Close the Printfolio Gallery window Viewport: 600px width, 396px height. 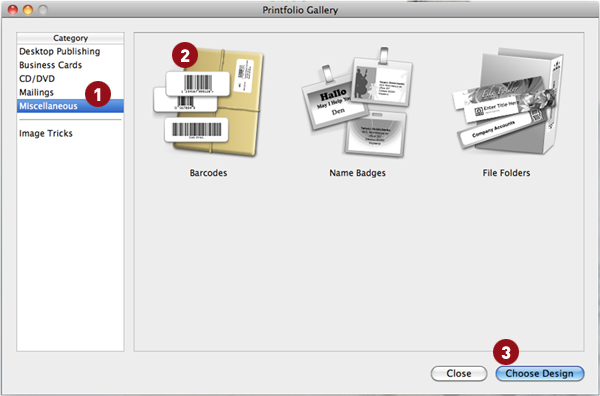[x=13, y=10]
